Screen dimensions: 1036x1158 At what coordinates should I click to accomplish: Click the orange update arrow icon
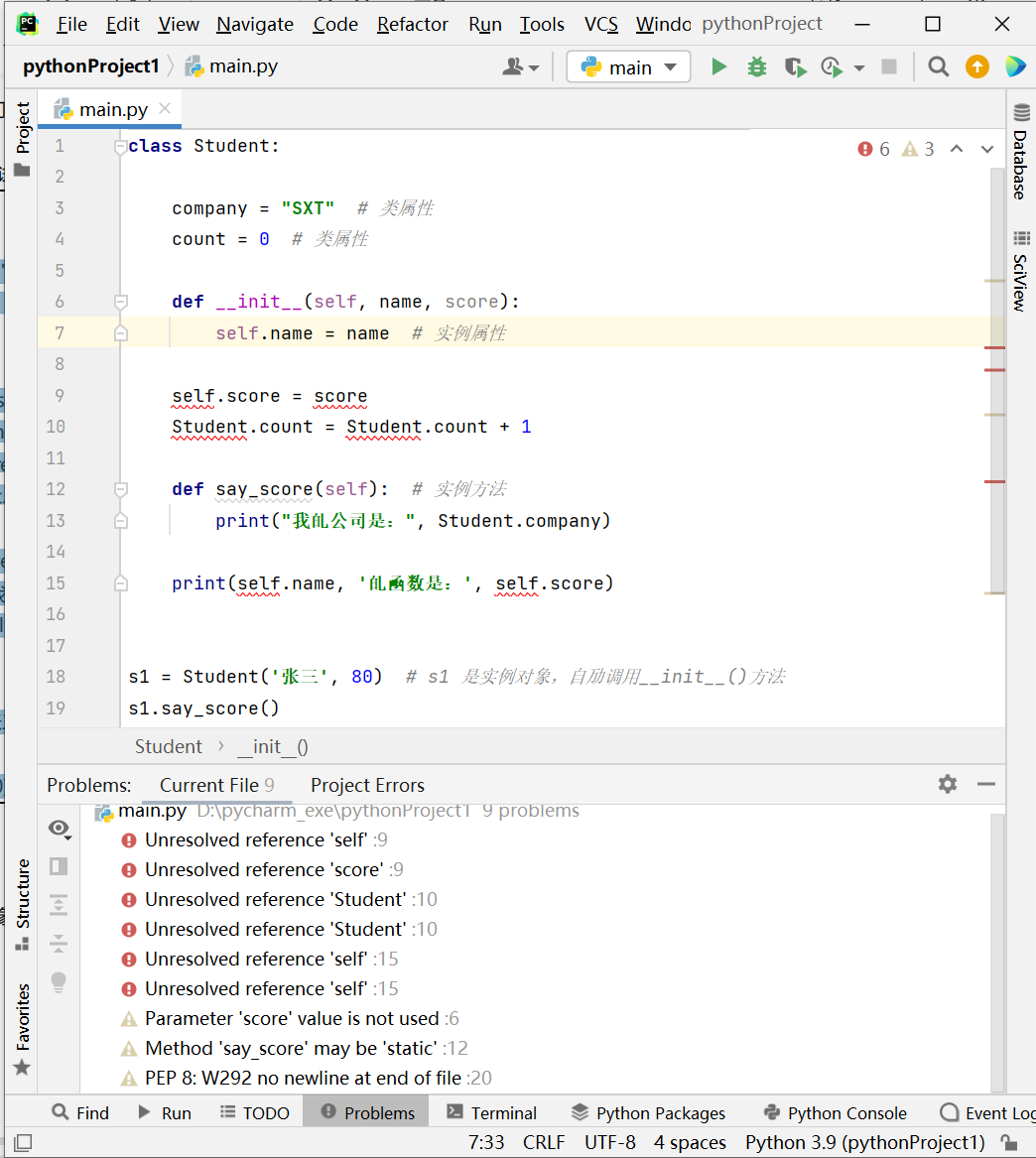[976, 67]
